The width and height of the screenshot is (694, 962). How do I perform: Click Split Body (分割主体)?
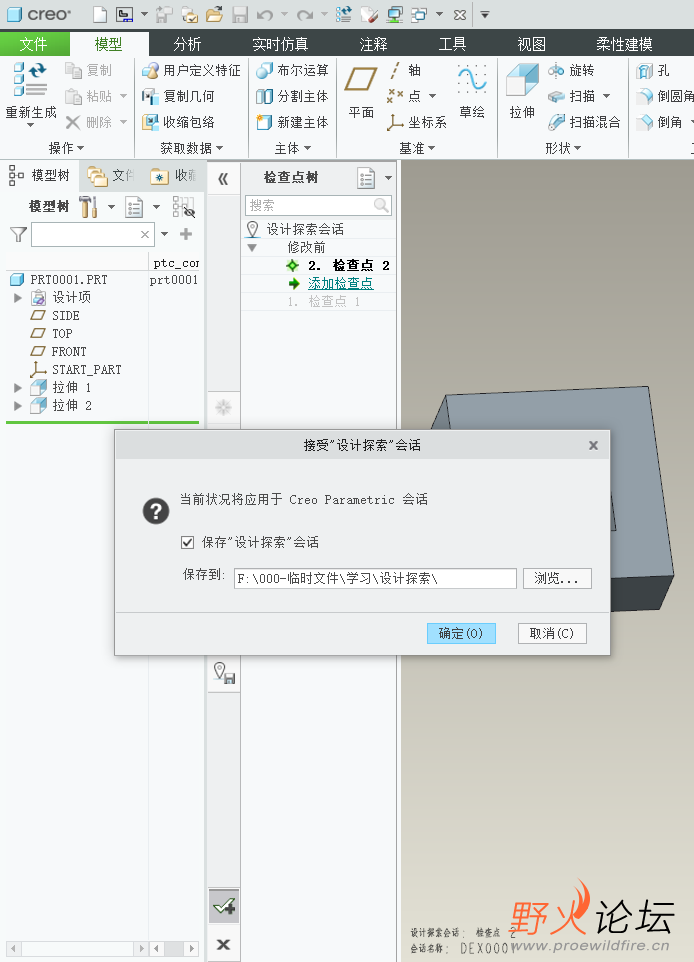click(x=292, y=96)
